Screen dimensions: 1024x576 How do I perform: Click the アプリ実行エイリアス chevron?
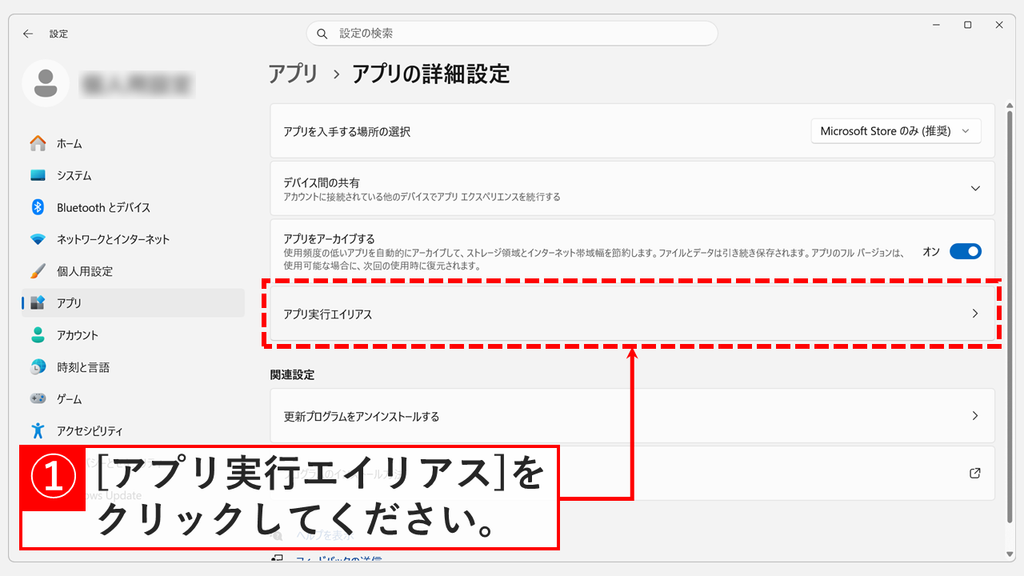(975, 313)
